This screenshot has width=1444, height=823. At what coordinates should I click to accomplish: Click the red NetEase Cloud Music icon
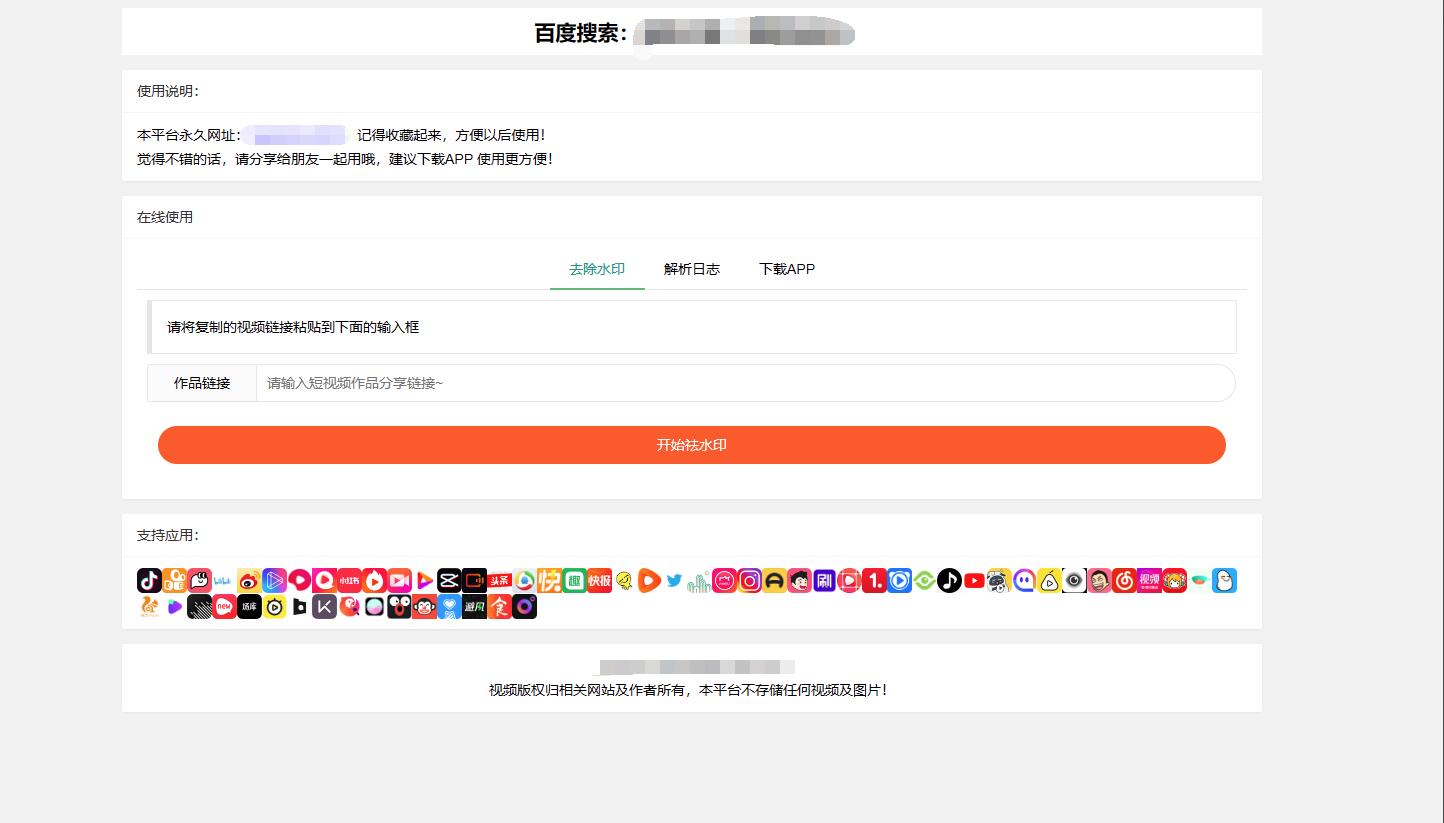(x=1124, y=580)
